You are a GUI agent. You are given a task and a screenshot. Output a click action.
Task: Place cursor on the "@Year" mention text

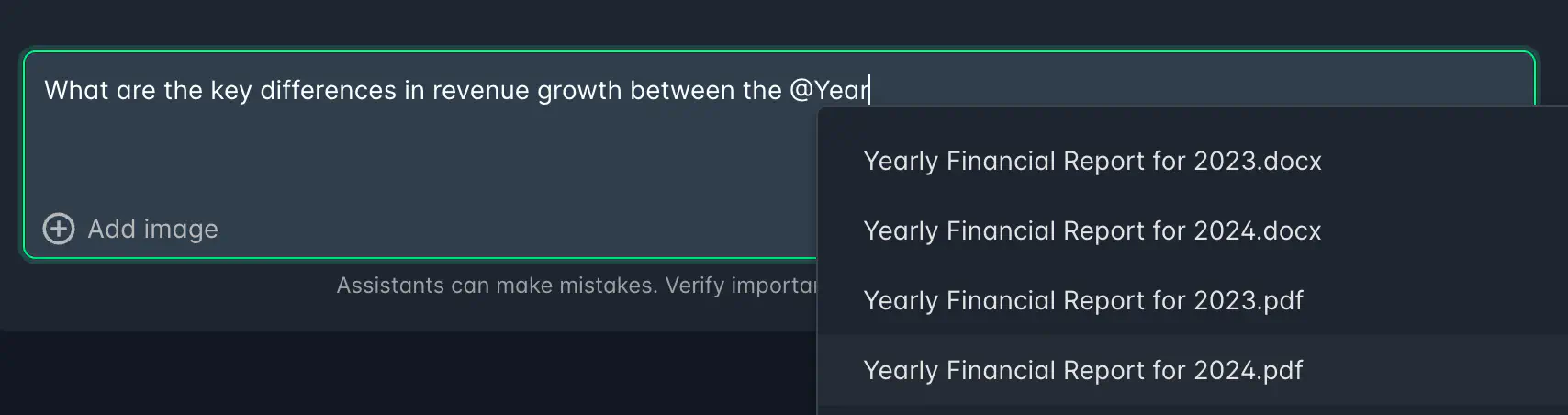829,90
